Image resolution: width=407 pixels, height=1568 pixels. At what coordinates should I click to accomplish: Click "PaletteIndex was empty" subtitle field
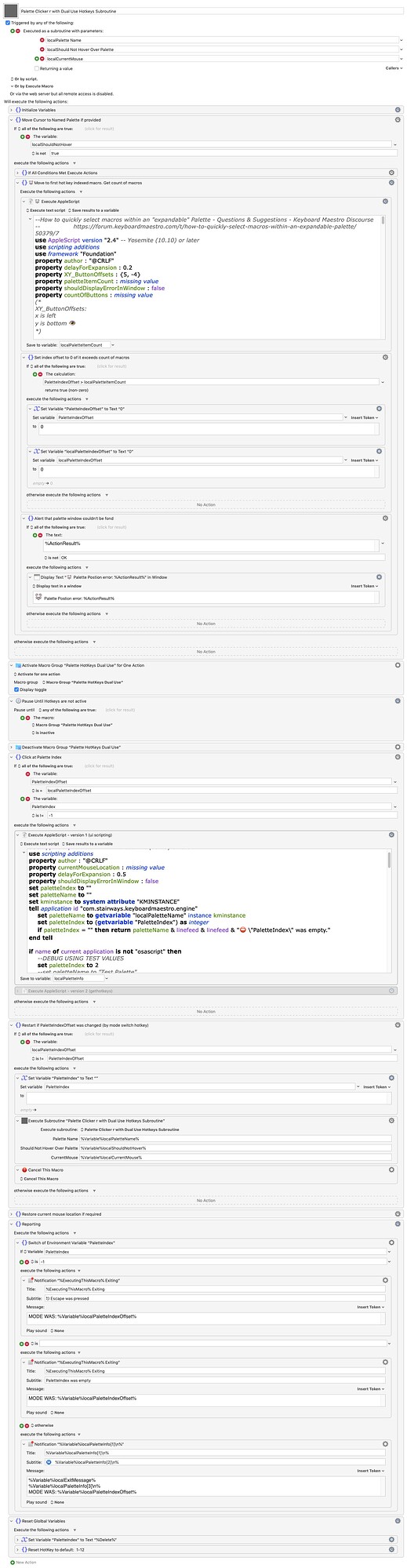click(216, 1380)
